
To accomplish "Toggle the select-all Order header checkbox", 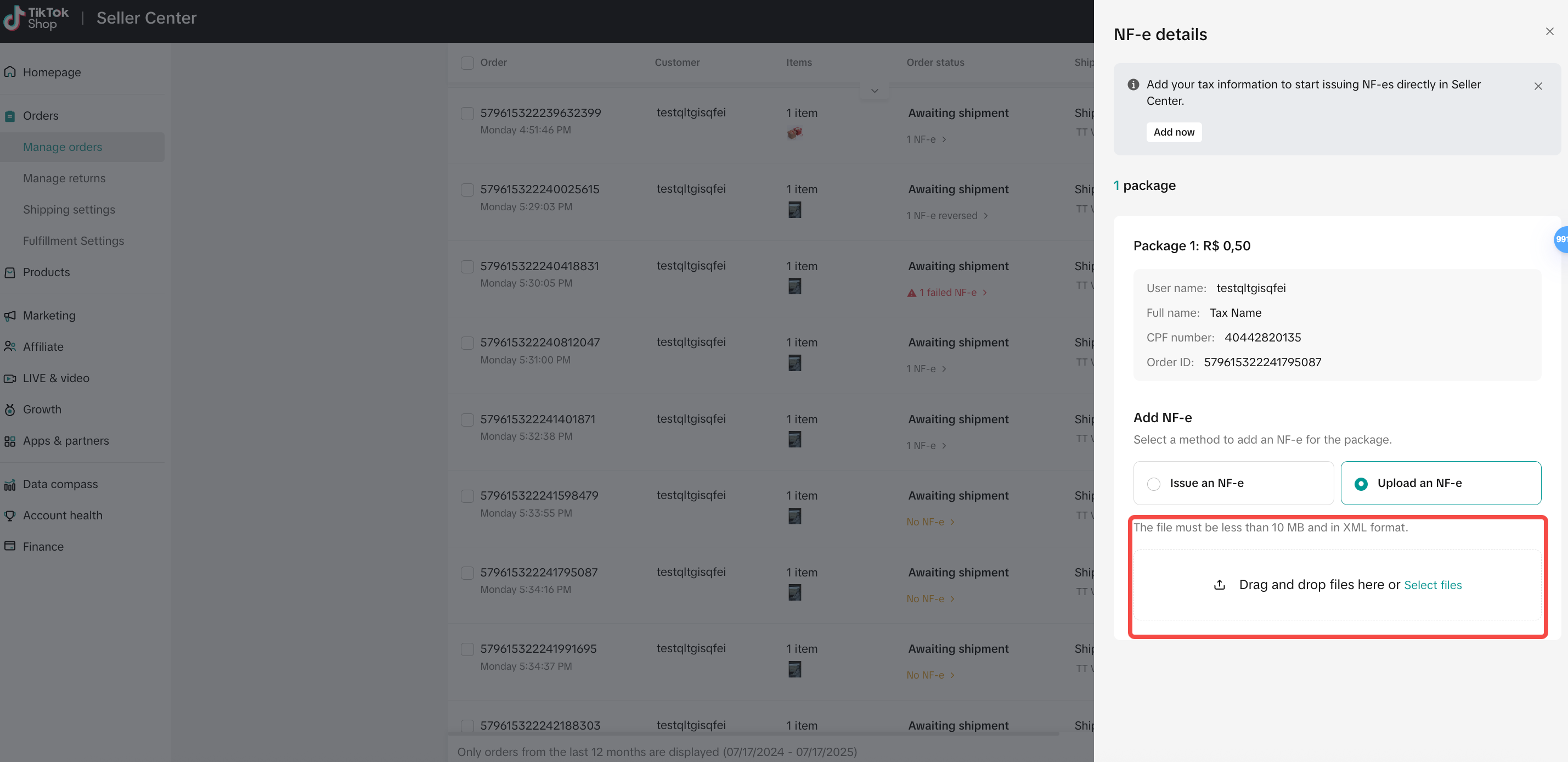I will (467, 63).
